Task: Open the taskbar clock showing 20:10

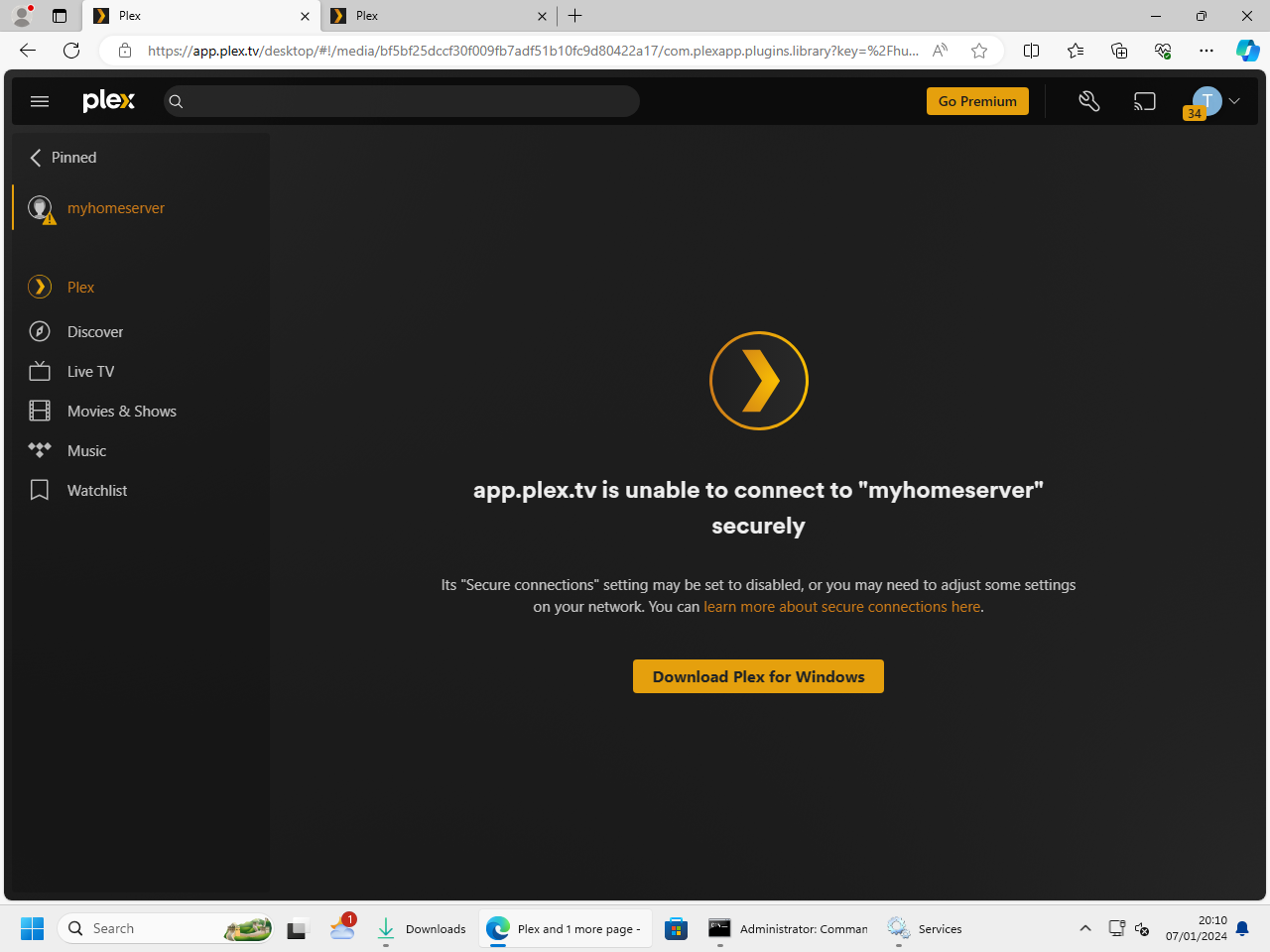Action: point(1197,928)
